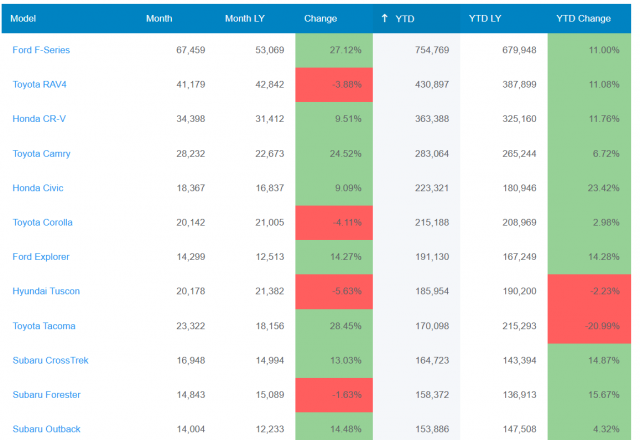
Task: Sort by Month LY column header
Action: click(245, 18)
